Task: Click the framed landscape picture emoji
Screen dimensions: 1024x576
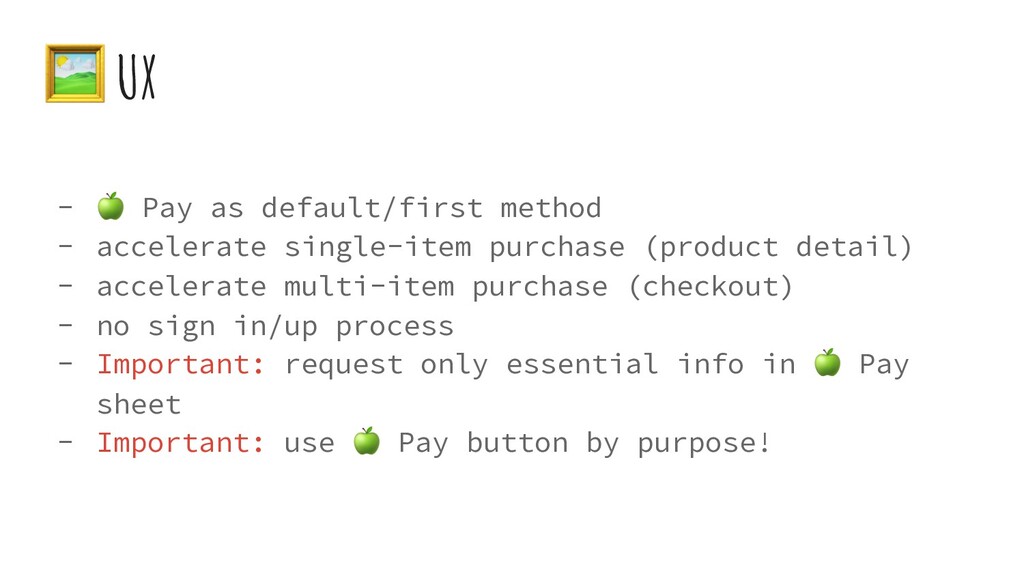Action: [75, 73]
